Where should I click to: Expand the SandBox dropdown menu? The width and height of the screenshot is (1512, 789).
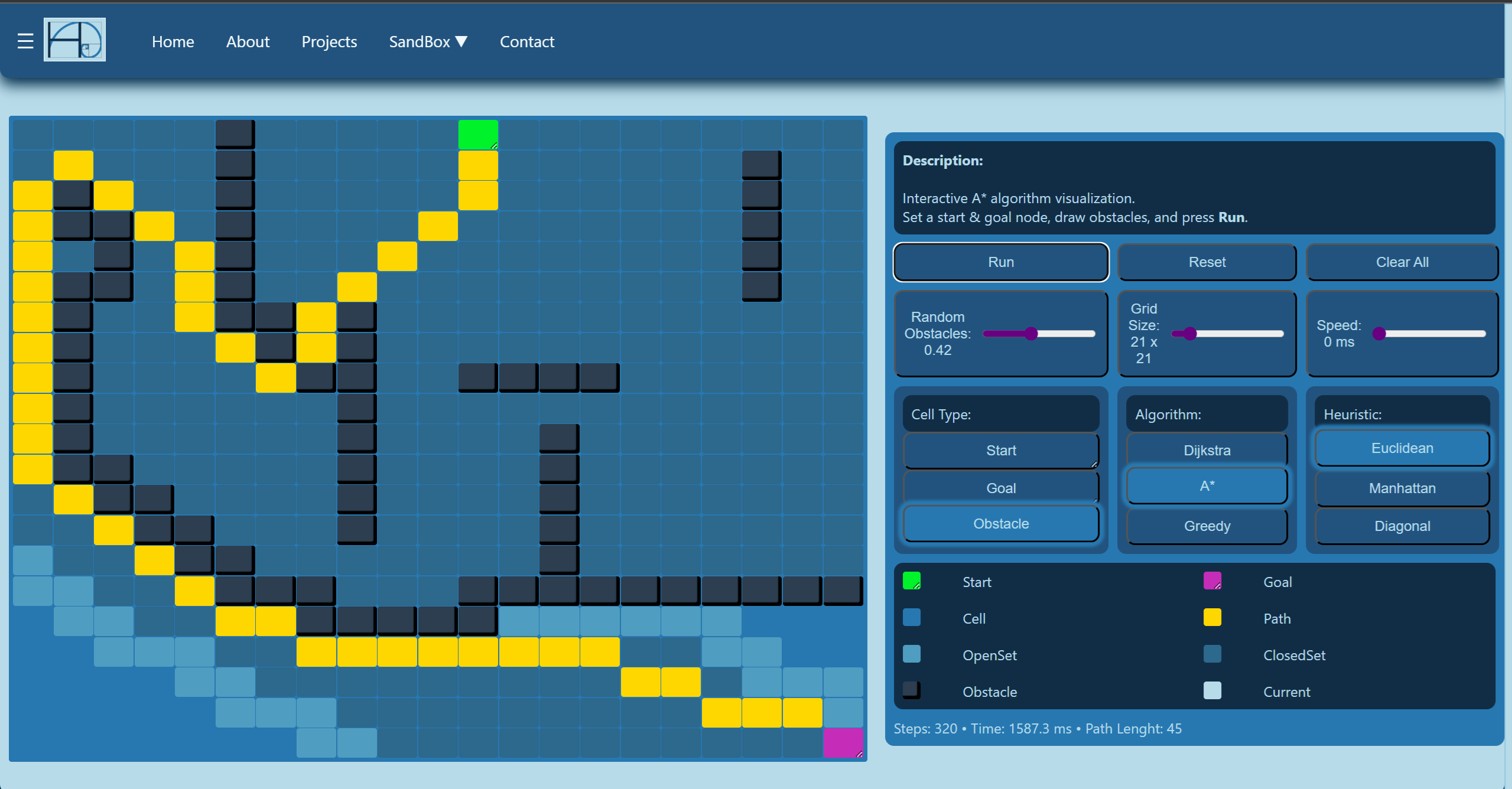pyautogui.click(x=428, y=42)
